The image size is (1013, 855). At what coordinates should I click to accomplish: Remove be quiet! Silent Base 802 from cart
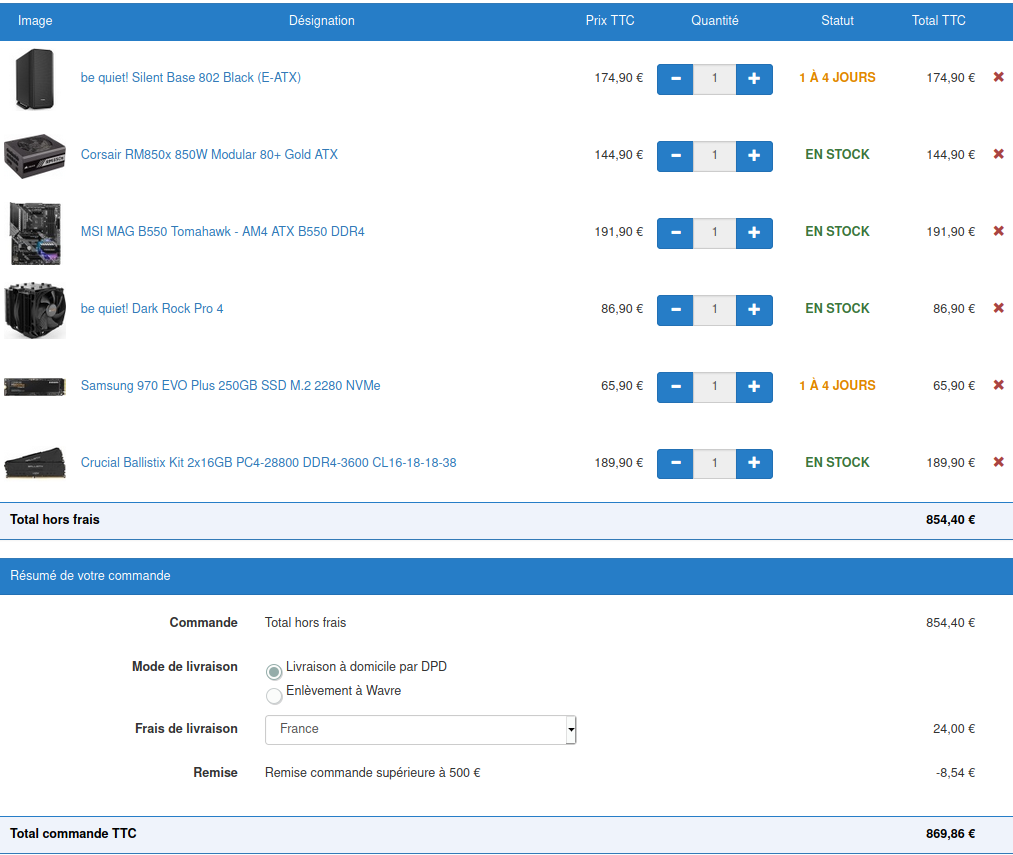(x=998, y=77)
